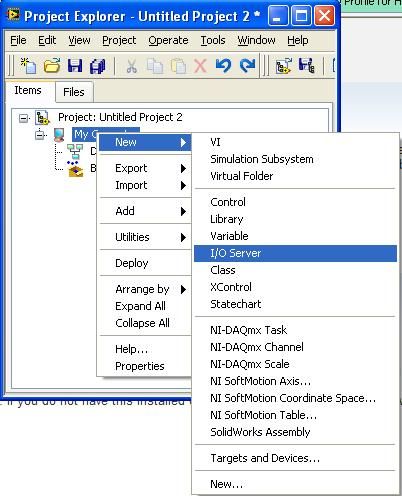Click the Save All toolbar icon

[x=98, y=66]
